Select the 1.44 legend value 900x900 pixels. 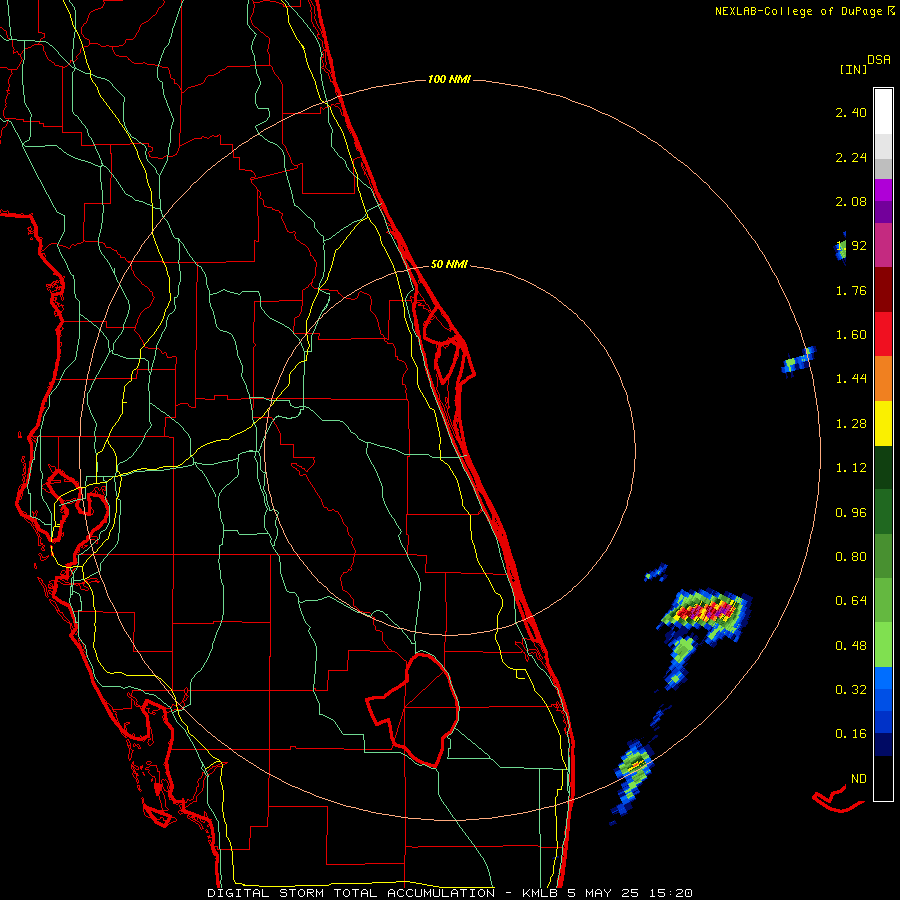[x=851, y=379]
